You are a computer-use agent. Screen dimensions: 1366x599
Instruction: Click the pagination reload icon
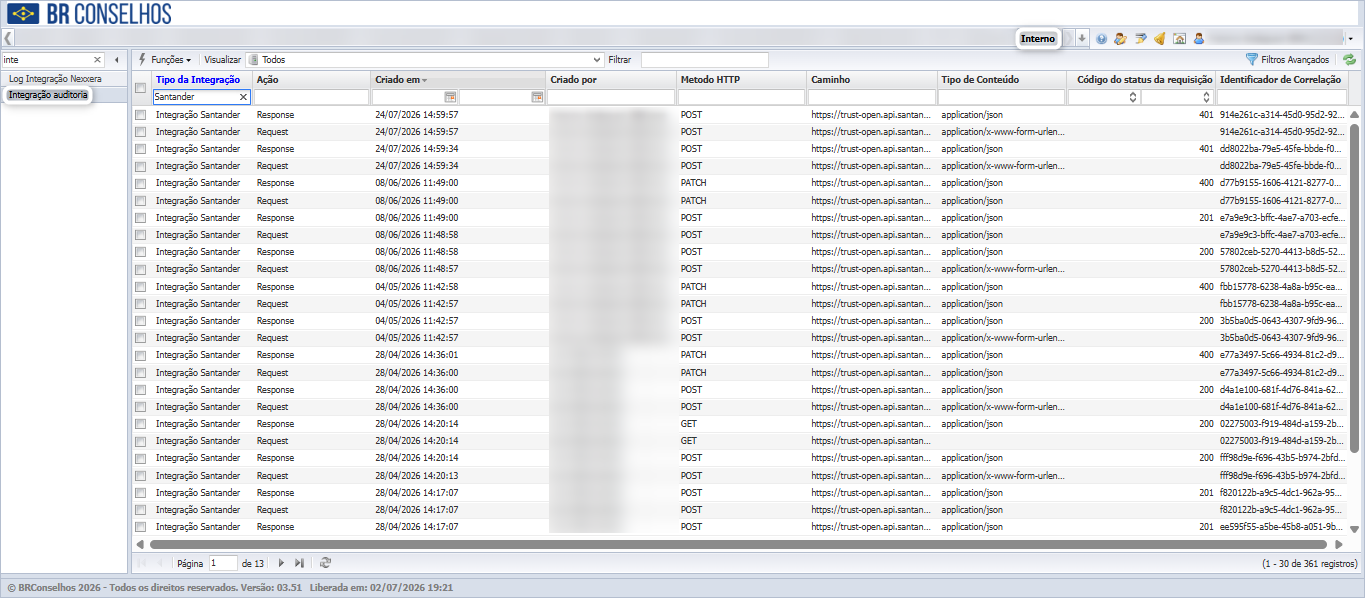[325, 563]
